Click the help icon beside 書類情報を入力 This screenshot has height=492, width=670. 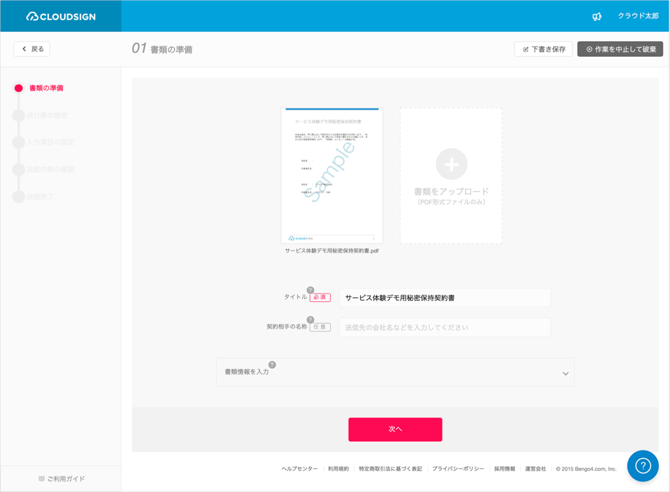[272, 365]
